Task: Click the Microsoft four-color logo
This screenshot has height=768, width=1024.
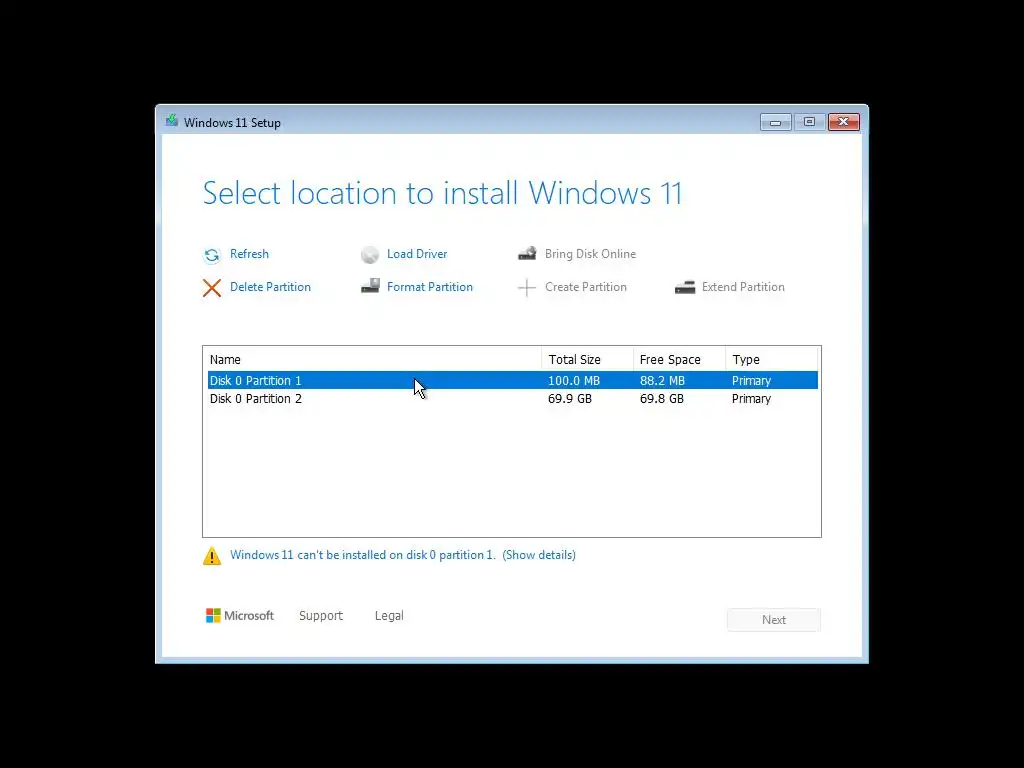Action: click(213, 615)
